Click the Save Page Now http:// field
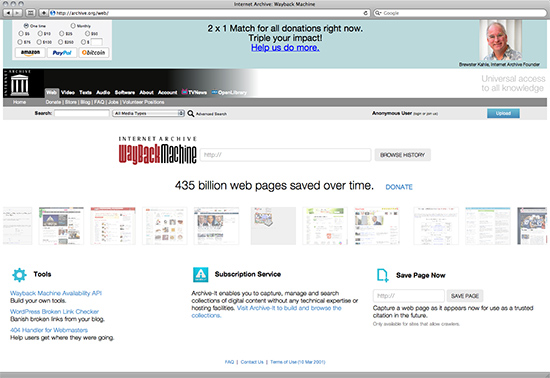 (409, 296)
